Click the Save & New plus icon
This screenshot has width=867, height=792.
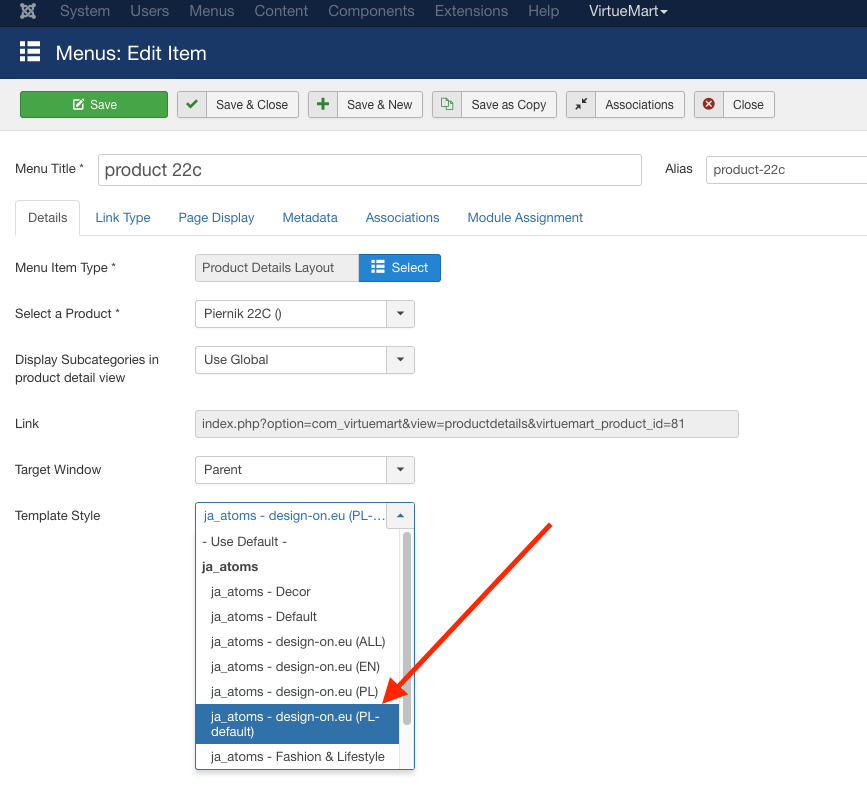click(x=323, y=104)
